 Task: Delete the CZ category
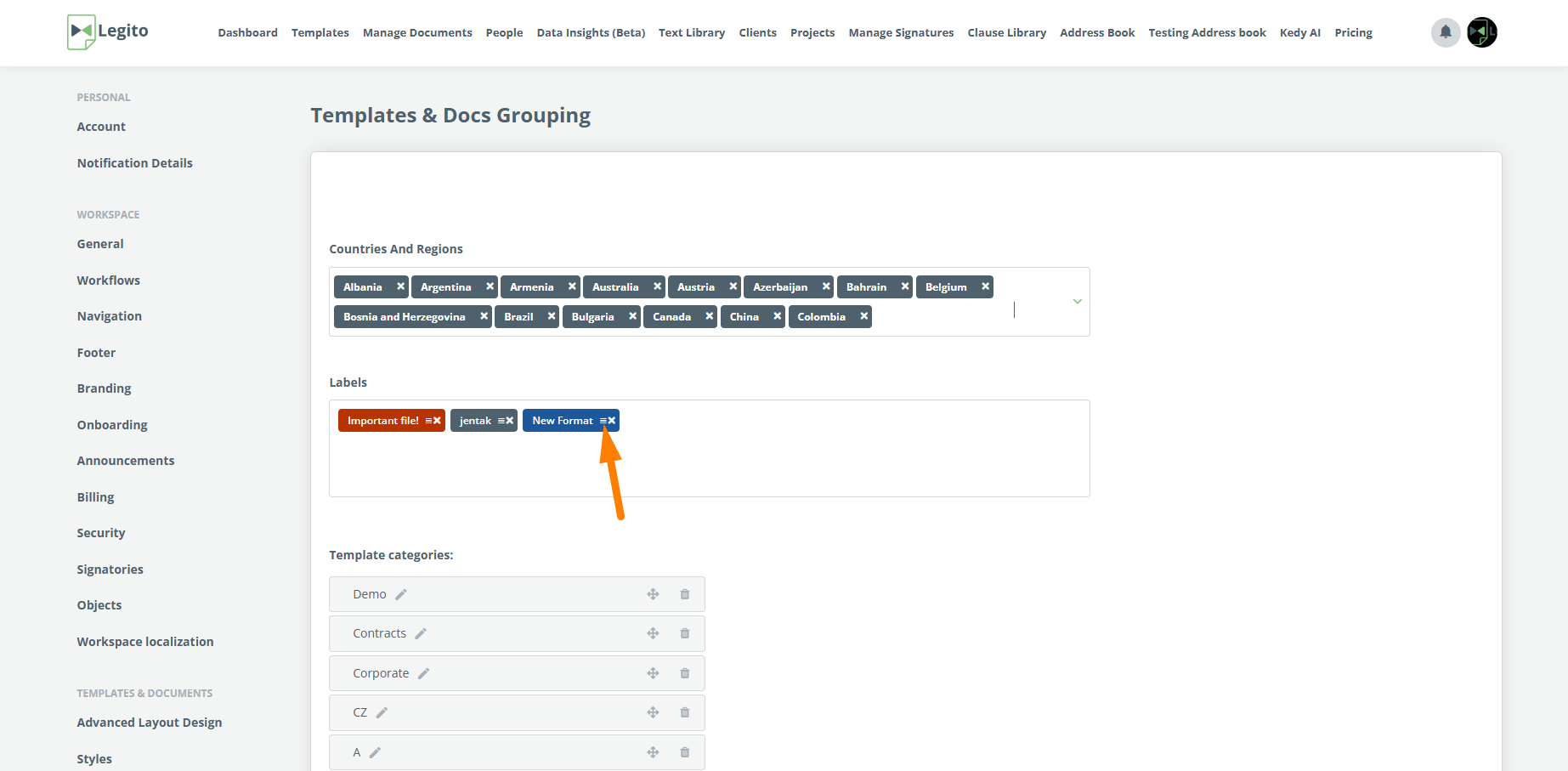(x=685, y=712)
